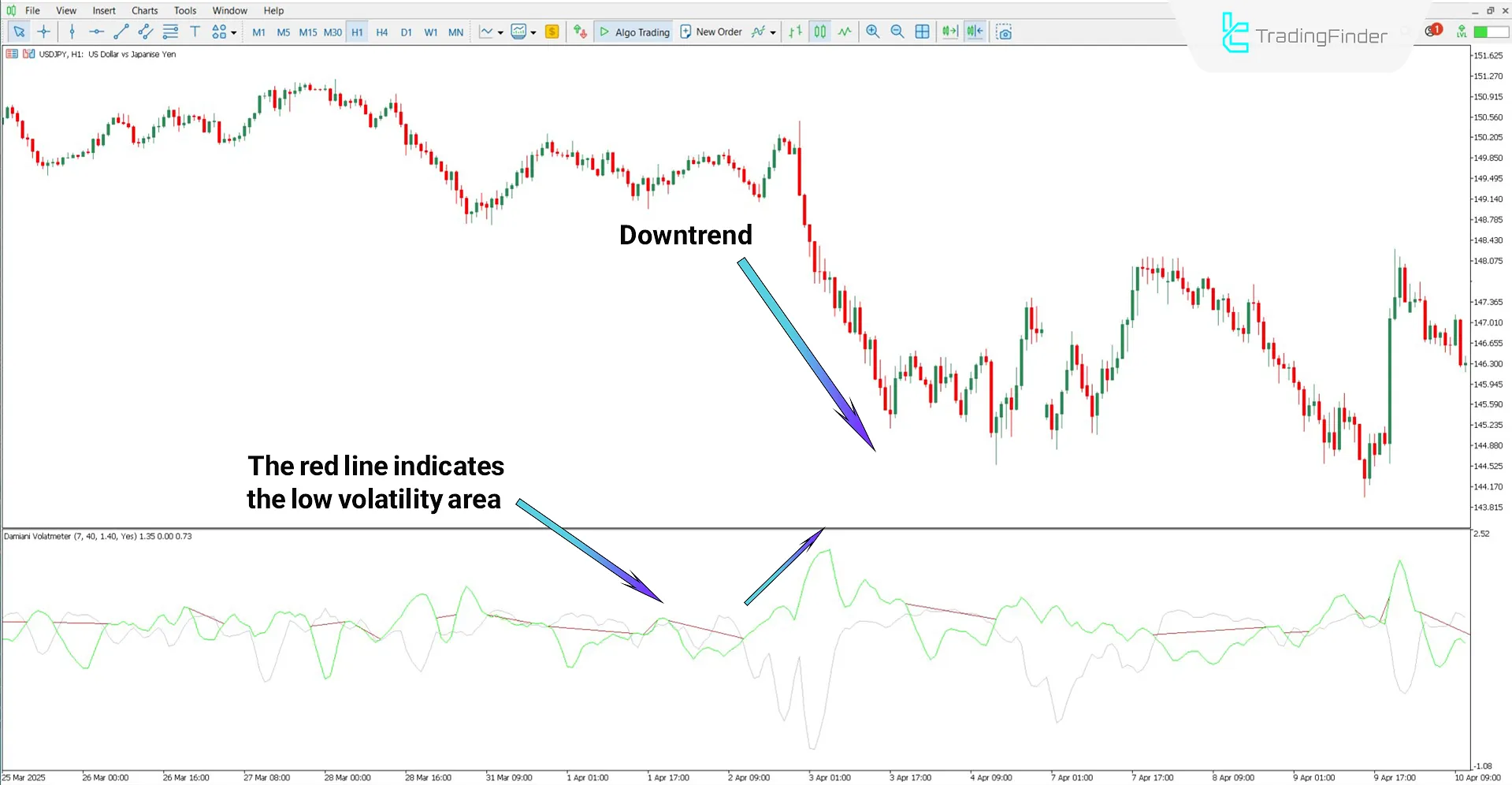Click the Zoom In magnifier icon
This screenshot has width=1512, height=785.
point(871,32)
